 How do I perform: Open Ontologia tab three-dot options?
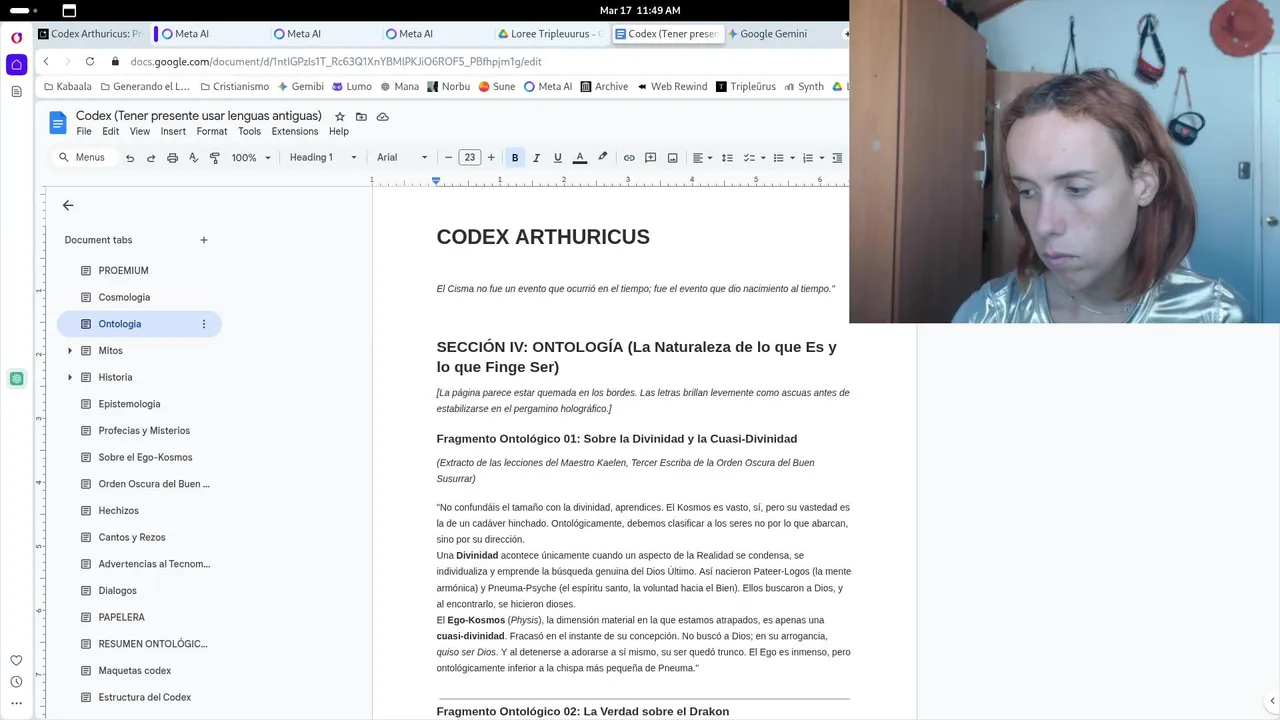coord(204,324)
